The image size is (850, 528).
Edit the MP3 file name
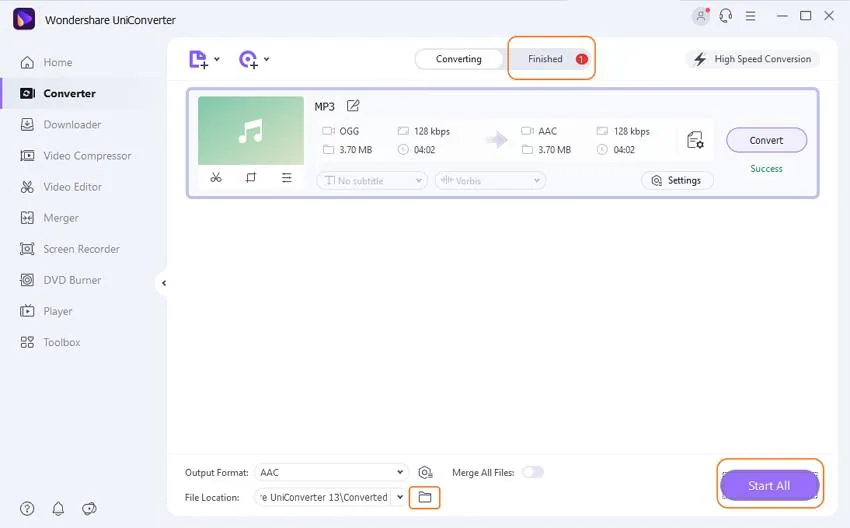pyautogui.click(x=353, y=106)
